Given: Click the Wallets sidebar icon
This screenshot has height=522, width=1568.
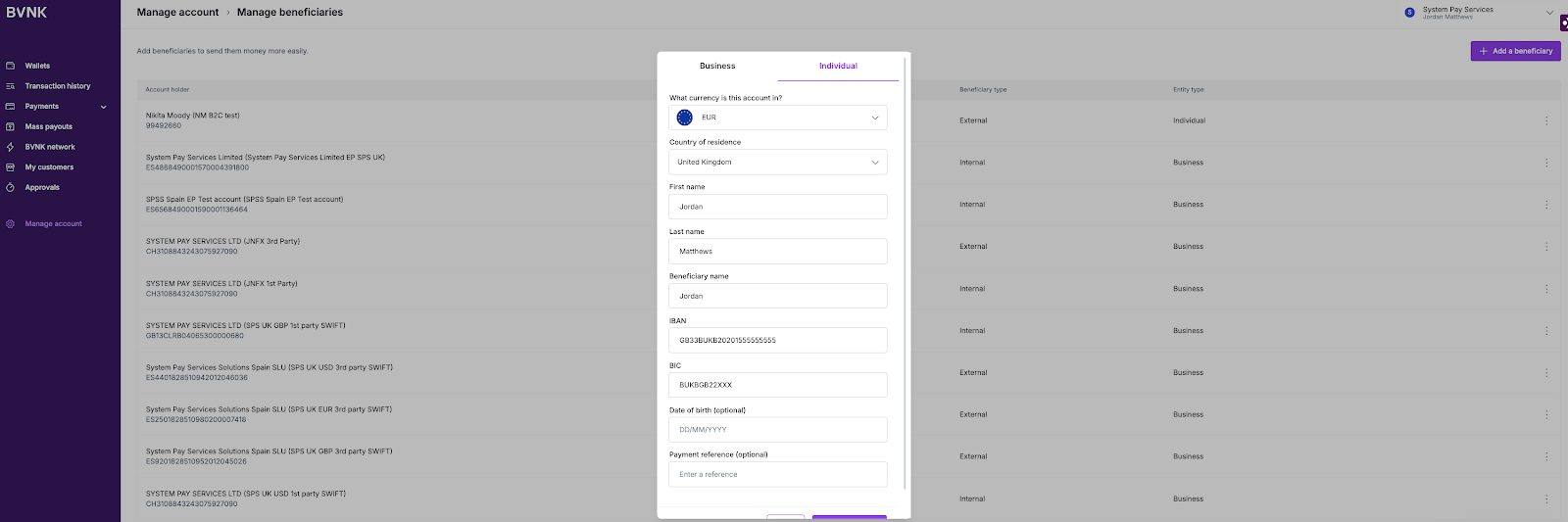Looking at the screenshot, I should pos(11,66).
